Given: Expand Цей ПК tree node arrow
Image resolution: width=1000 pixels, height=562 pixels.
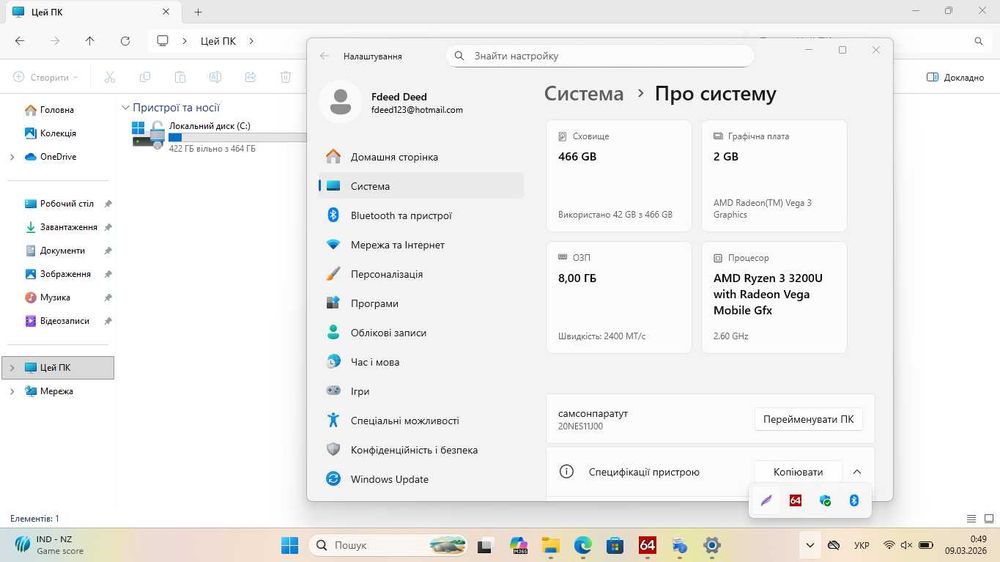Looking at the screenshot, I should tap(12, 367).
